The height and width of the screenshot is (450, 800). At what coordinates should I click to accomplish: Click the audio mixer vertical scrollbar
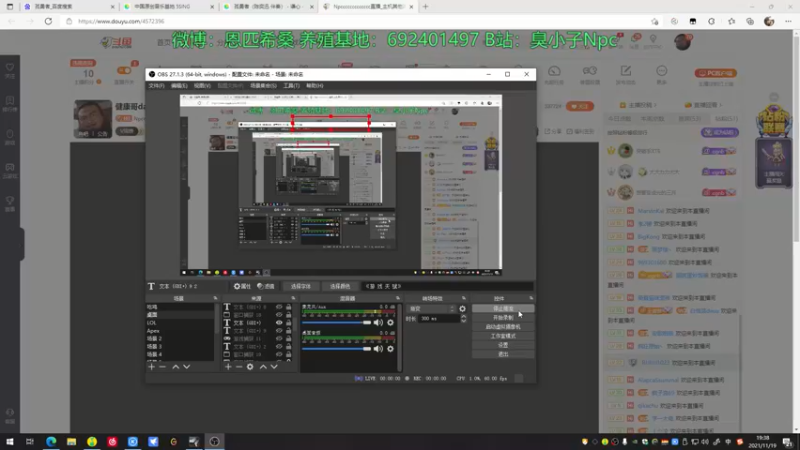point(399,337)
